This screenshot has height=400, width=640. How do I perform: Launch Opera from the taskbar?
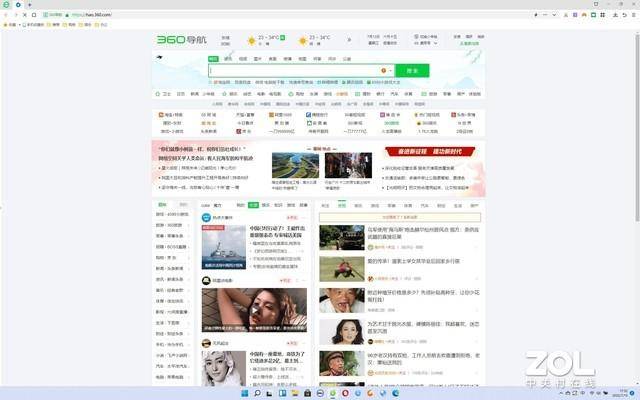point(345,393)
